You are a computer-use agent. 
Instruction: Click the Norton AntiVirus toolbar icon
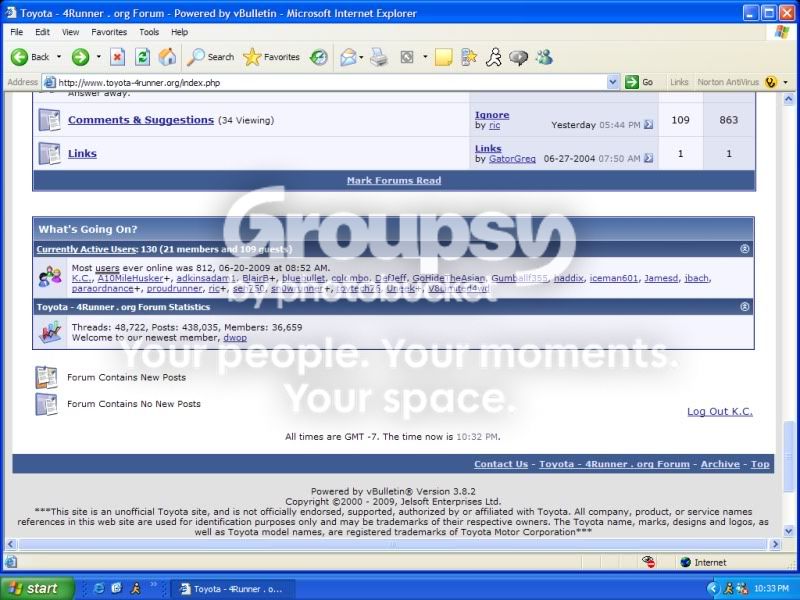point(771,82)
